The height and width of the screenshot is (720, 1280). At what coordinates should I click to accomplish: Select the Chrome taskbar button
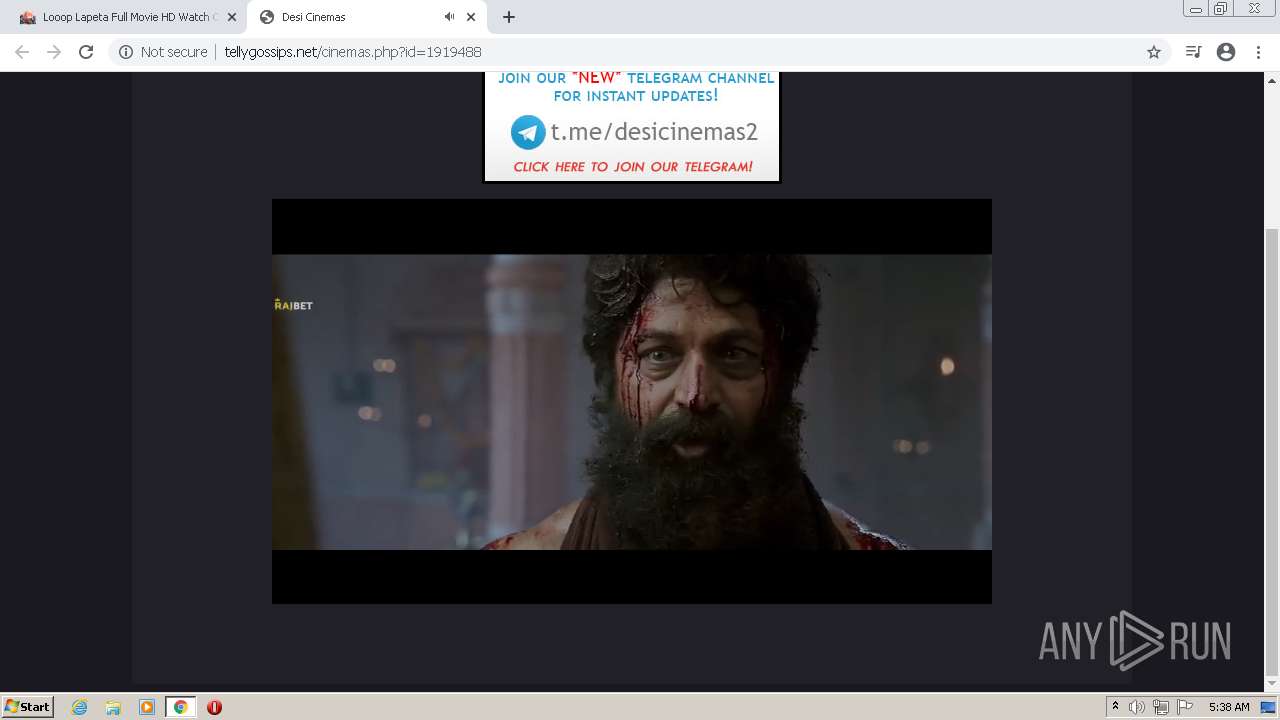tap(180, 707)
